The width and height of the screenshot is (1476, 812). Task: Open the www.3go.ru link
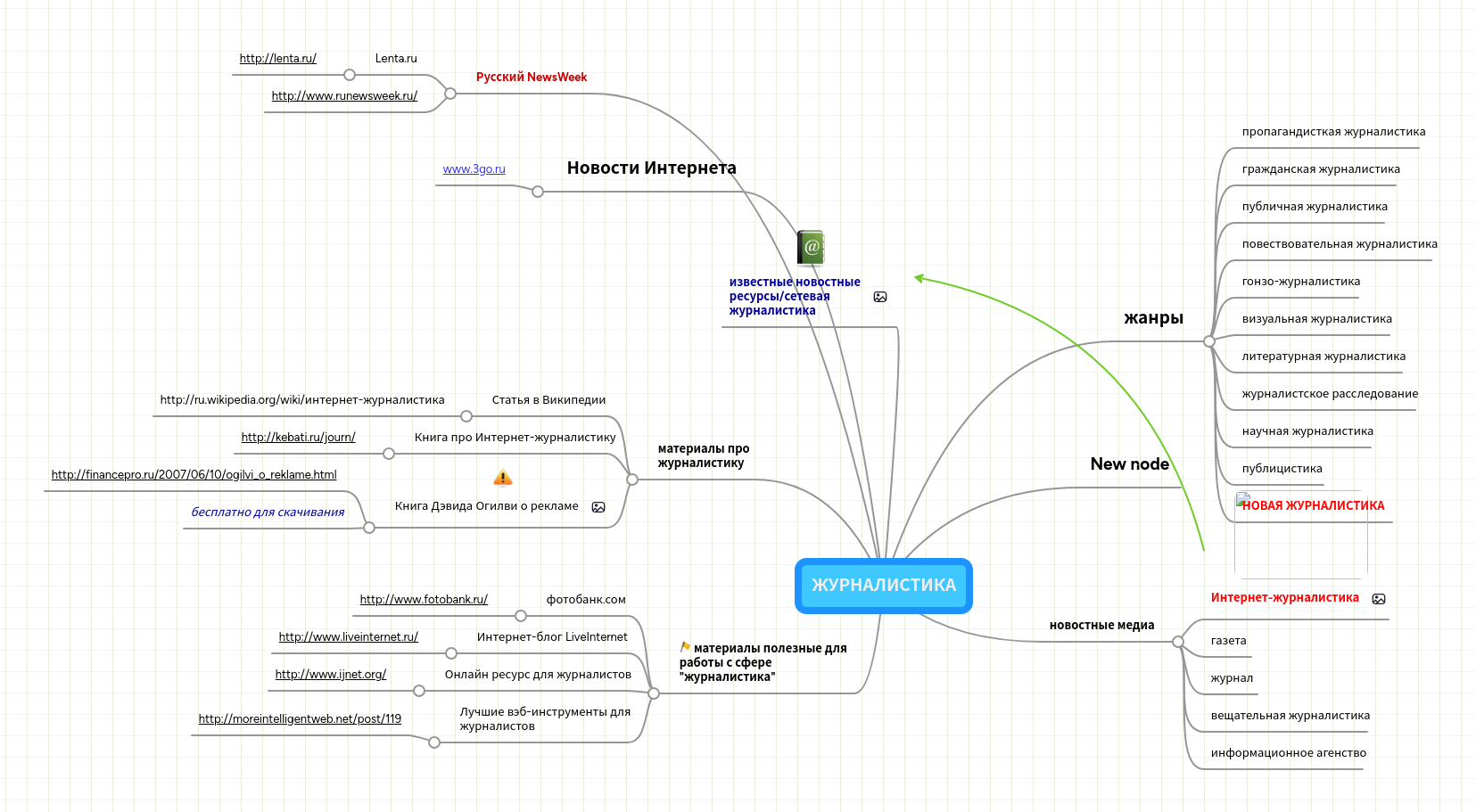pos(474,169)
